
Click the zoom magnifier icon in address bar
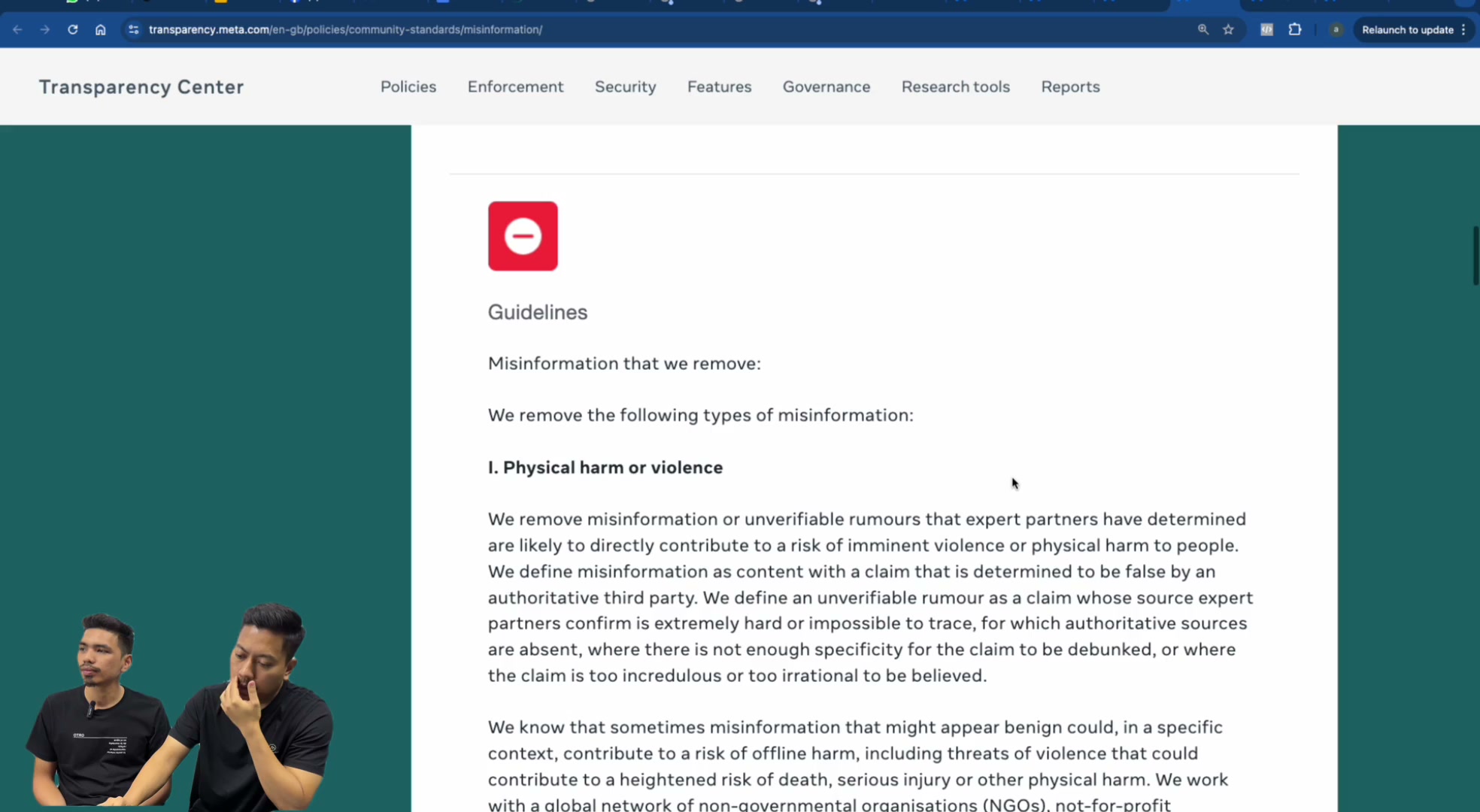point(1203,29)
